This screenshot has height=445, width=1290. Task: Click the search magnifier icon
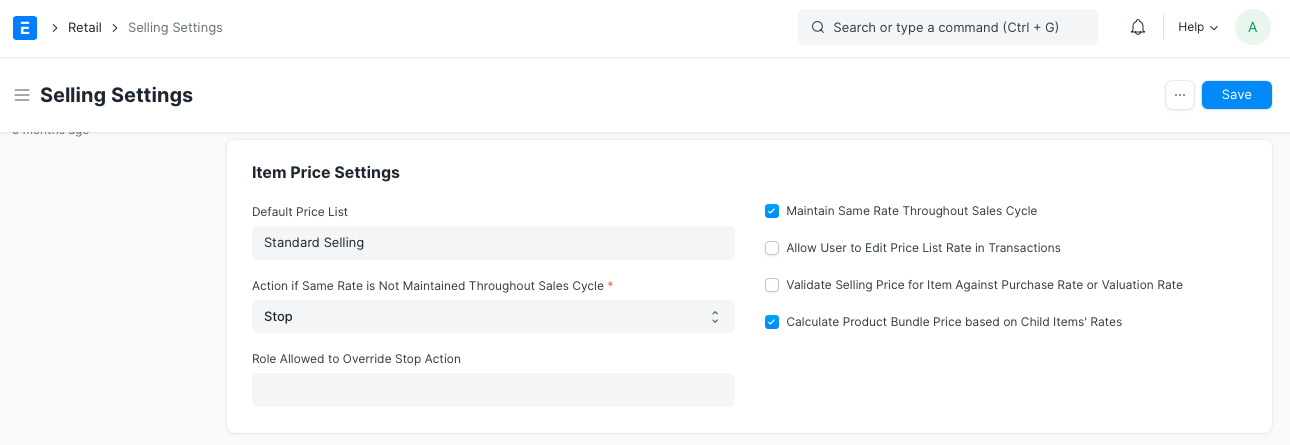[x=818, y=27]
